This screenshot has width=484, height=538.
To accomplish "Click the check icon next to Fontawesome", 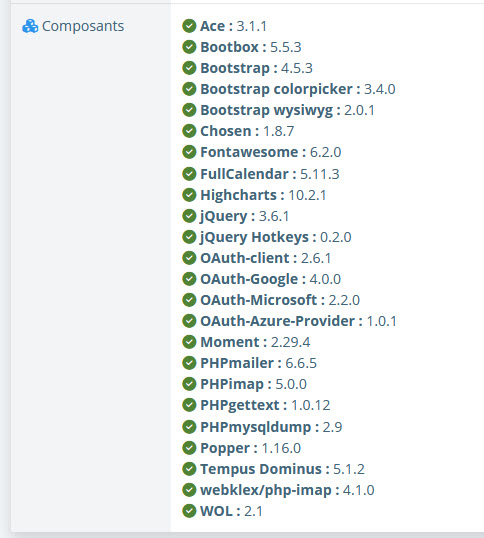I will coord(189,152).
